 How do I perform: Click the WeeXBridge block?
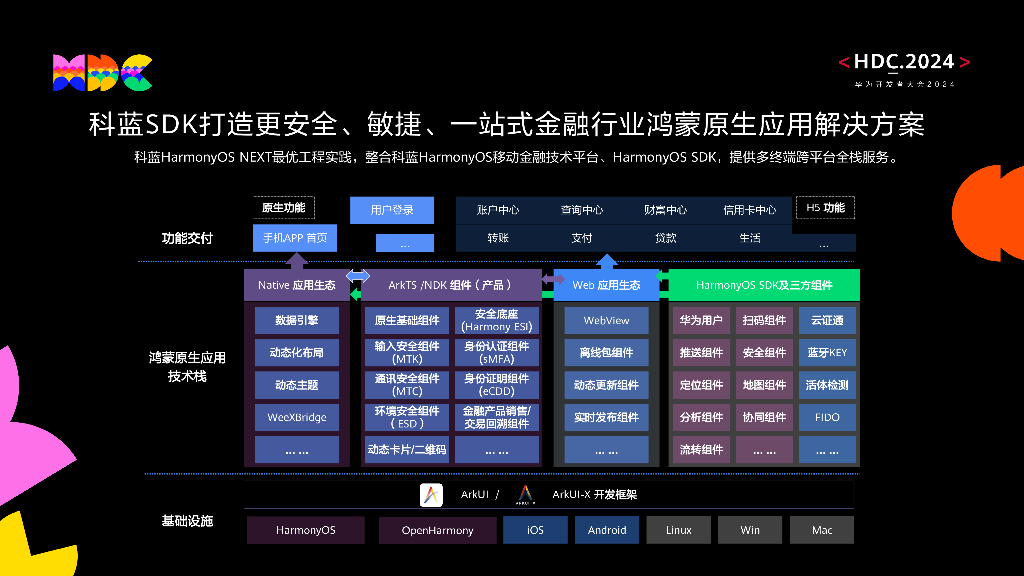click(x=297, y=417)
